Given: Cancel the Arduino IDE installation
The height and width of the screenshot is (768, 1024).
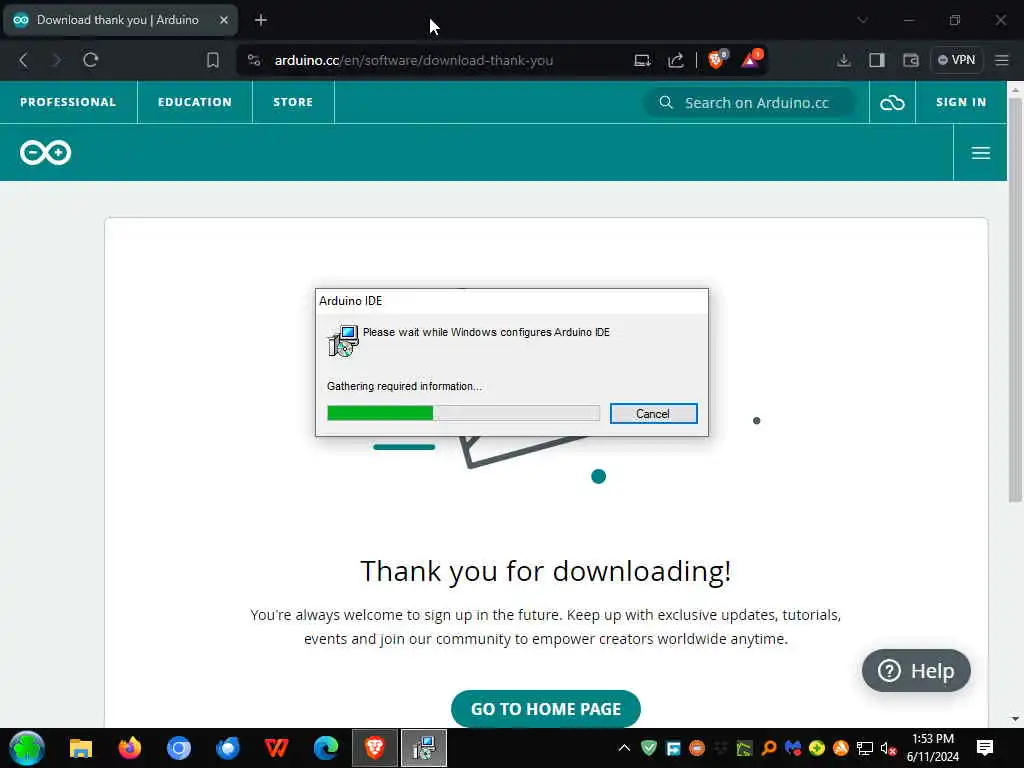Looking at the screenshot, I should coord(653,413).
